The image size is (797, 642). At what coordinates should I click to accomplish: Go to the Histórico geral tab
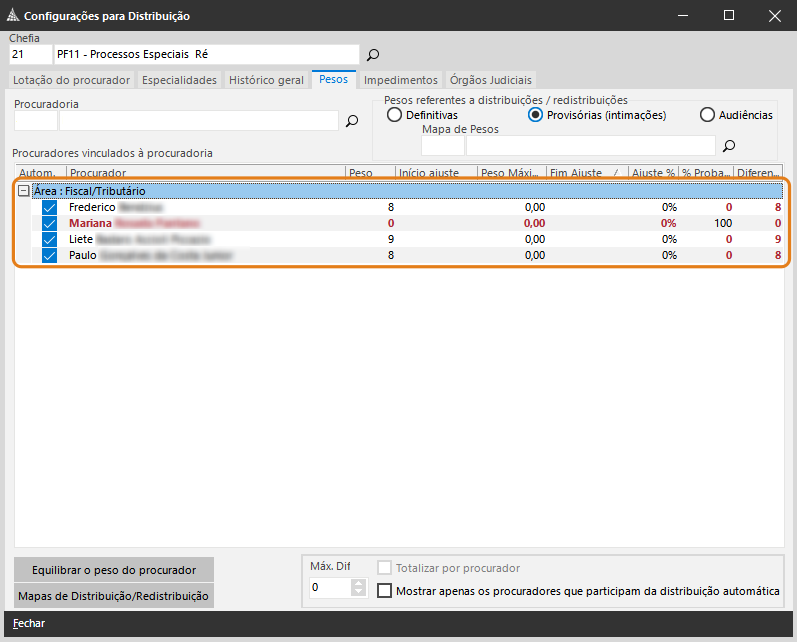(266, 80)
